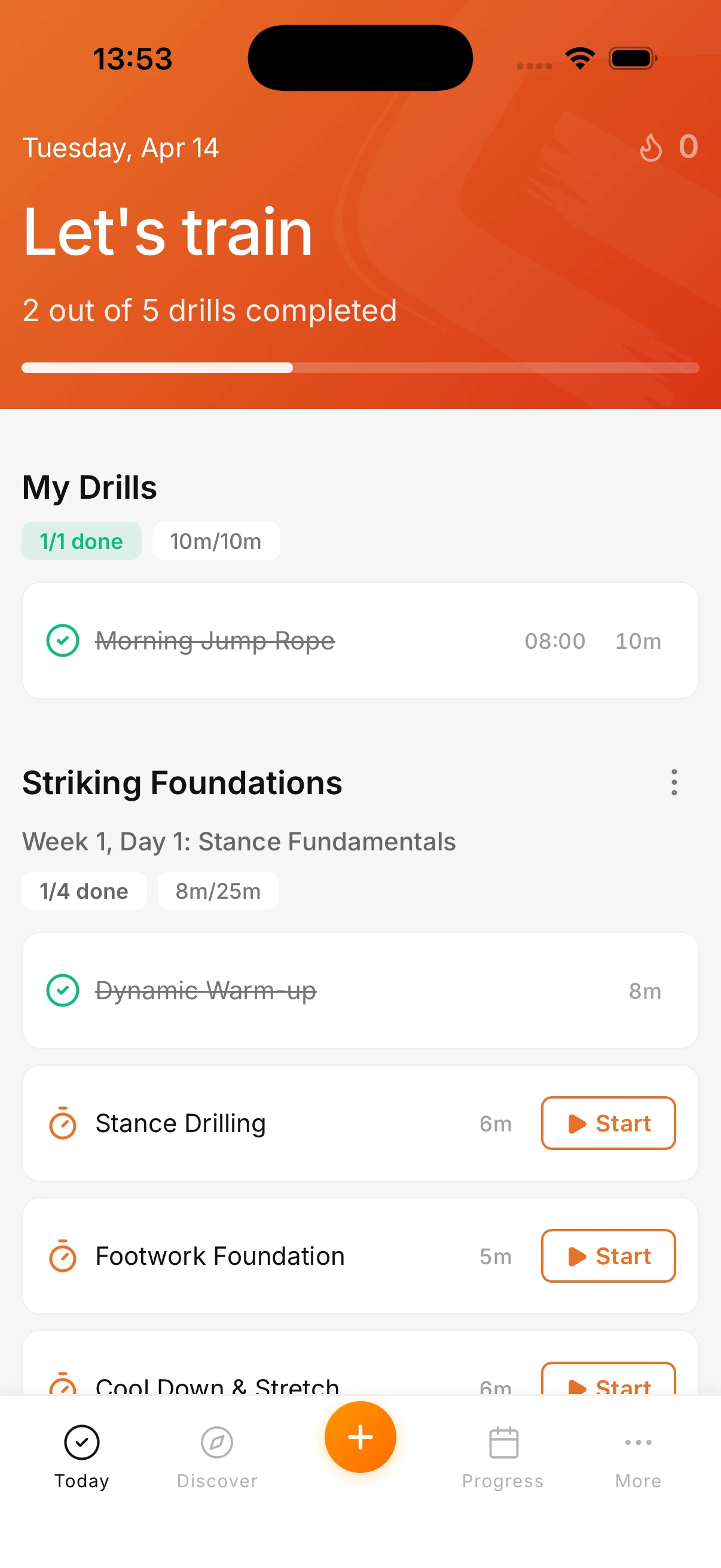The height and width of the screenshot is (1568, 721).
Task: Open the Progress calendar icon
Action: click(503, 1442)
